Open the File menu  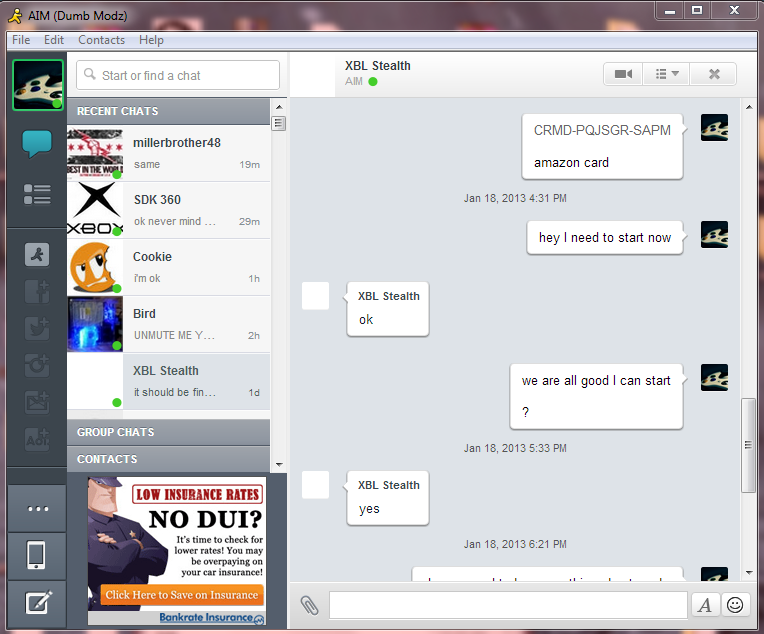pos(21,40)
